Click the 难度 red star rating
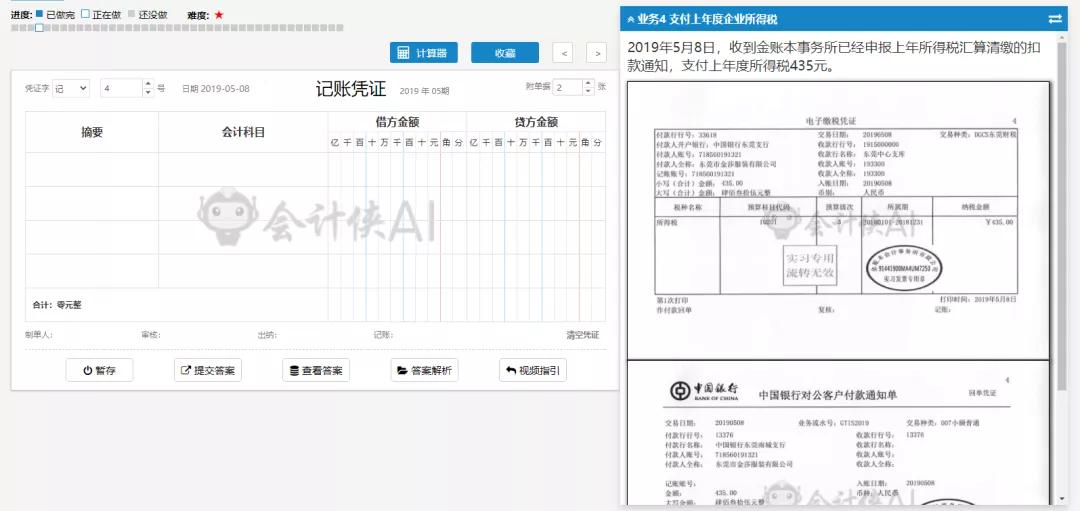1080x511 pixels. pyautogui.click(x=219, y=14)
